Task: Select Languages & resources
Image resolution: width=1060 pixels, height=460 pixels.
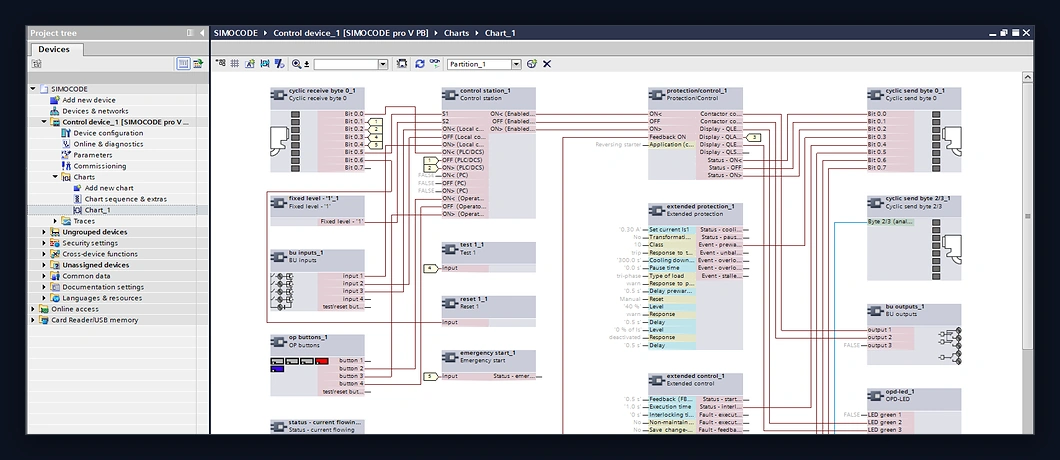Action: 101,298
